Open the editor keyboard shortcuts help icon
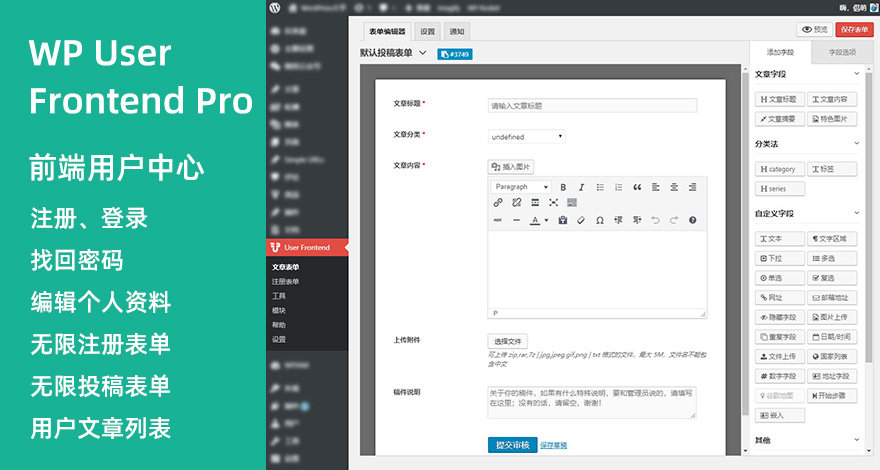Viewport: 880px width, 470px height. pos(693,220)
